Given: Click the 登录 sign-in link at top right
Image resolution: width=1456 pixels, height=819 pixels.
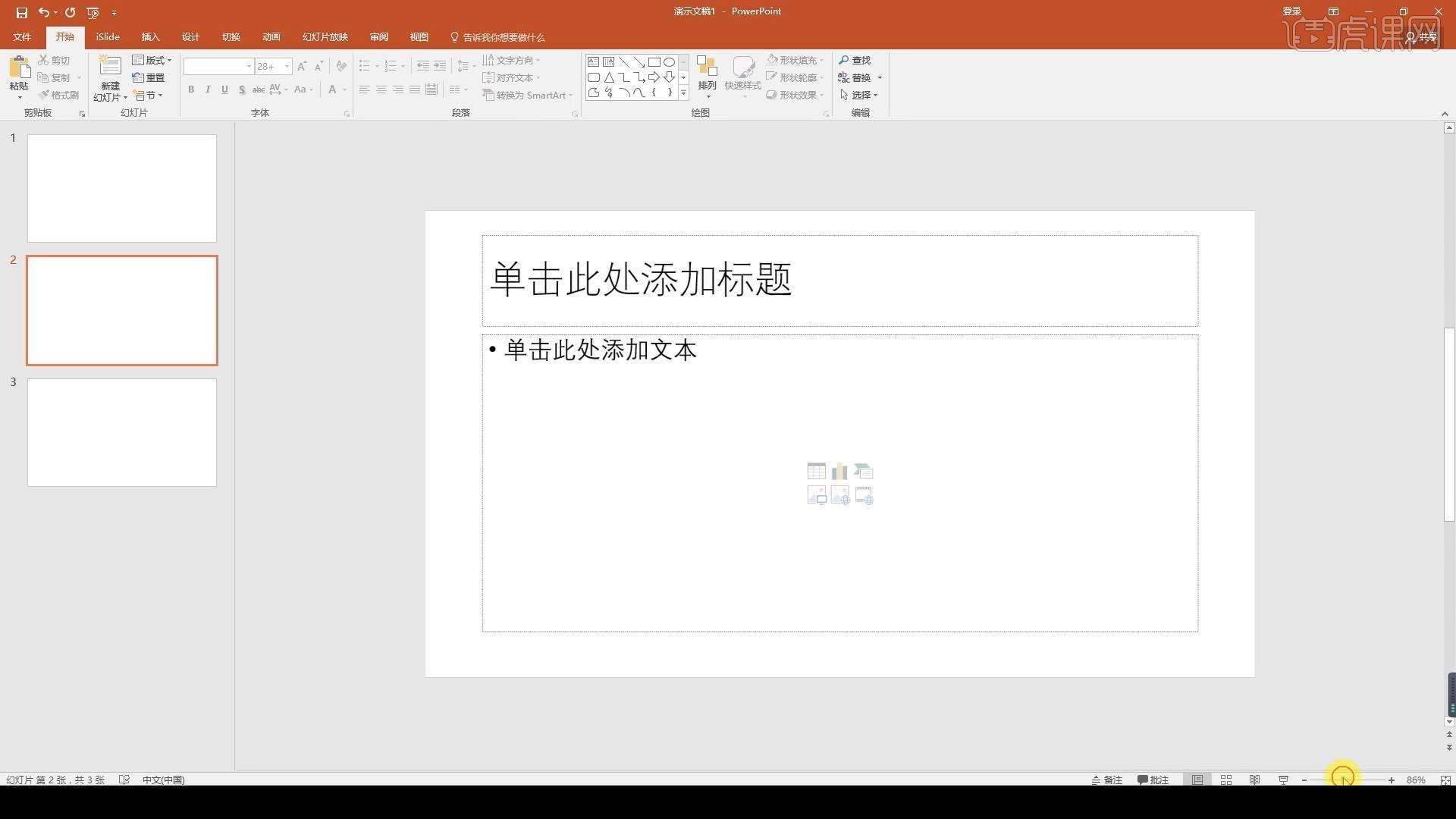Looking at the screenshot, I should (x=1291, y=11).
